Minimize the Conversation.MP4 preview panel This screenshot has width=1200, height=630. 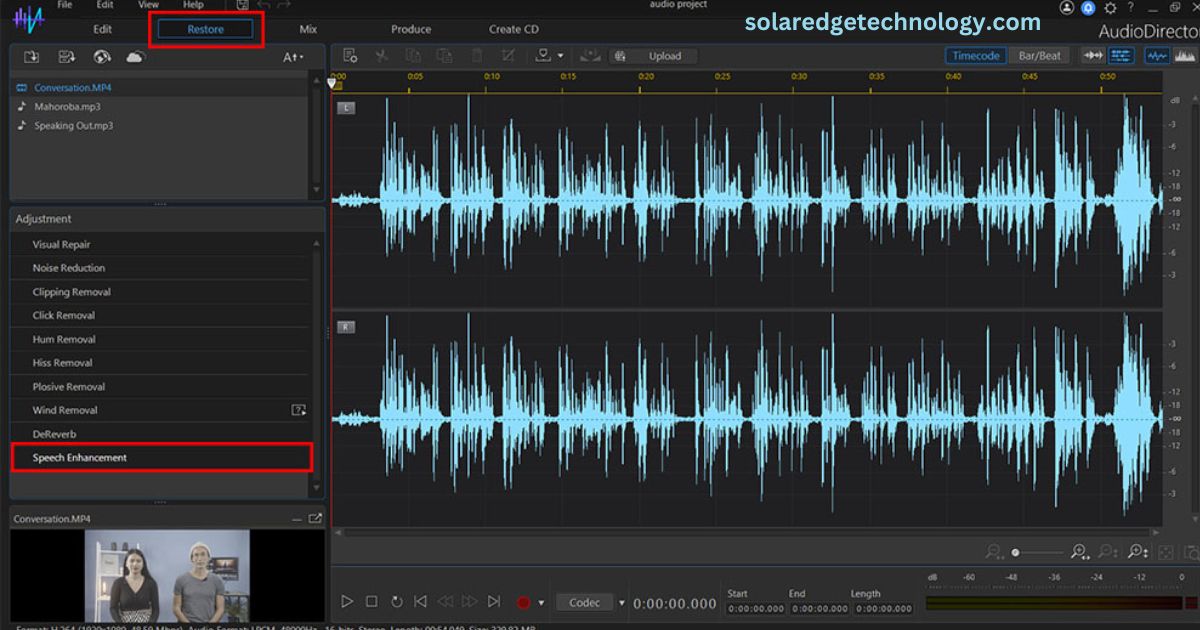point(296,519)
